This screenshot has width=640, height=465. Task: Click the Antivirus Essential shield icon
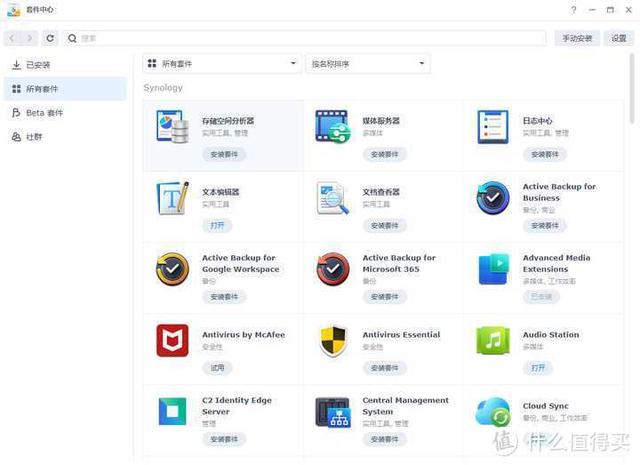pos(333,340)
